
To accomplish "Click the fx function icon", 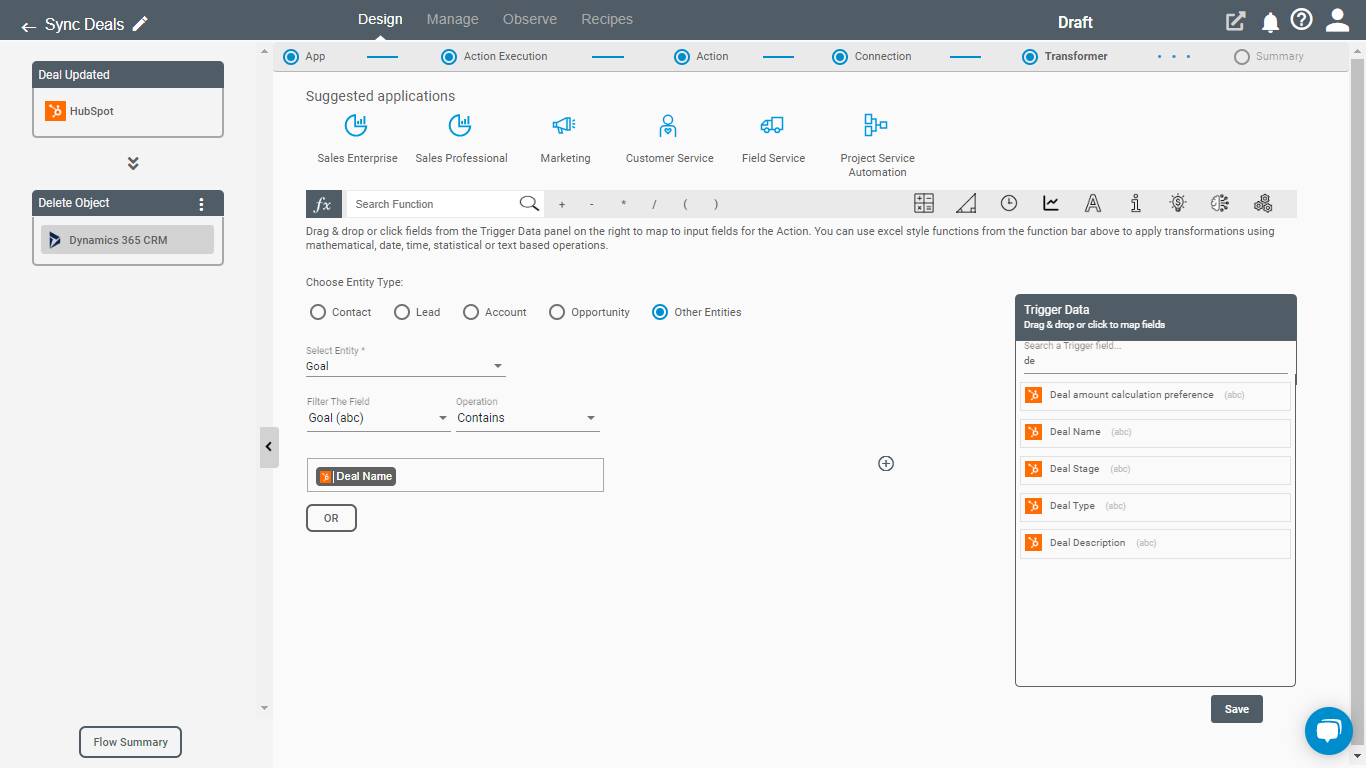I will [324, 204].
